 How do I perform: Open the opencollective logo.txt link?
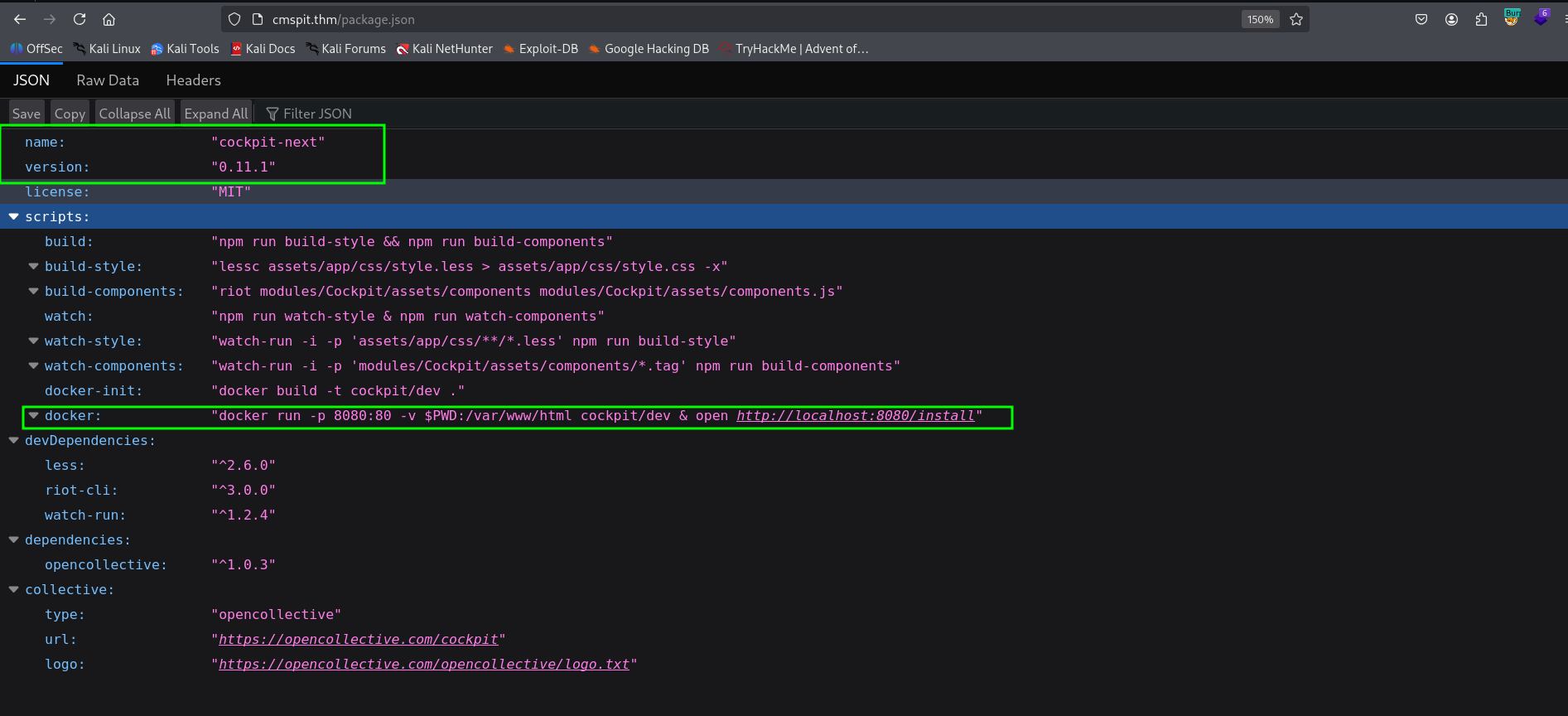tap(424, 664)
